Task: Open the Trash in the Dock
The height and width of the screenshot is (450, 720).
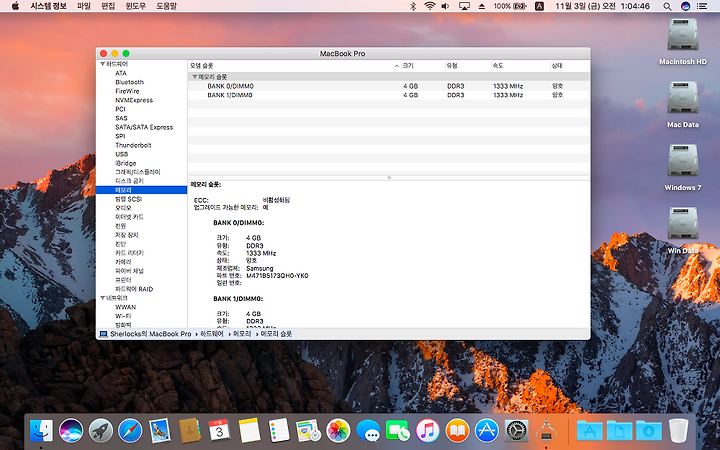Action: point(679,431)
